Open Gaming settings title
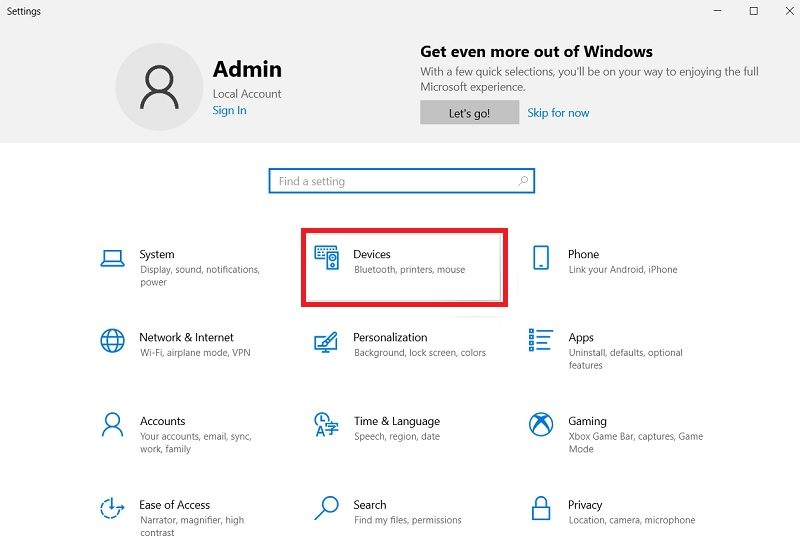This screenshot has height=550, width=800. coord(587,421)
